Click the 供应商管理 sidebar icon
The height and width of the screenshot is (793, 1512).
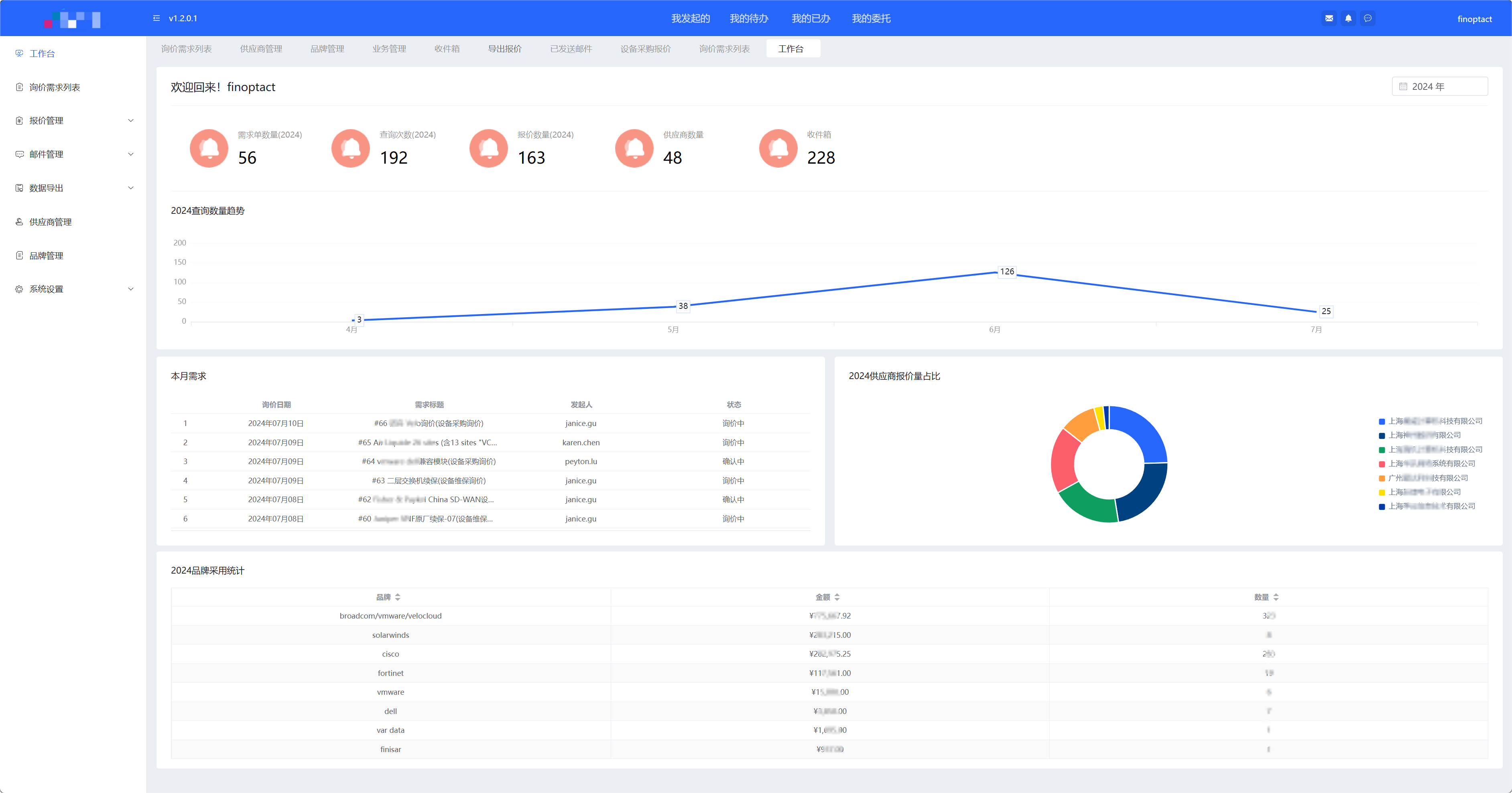tap(19, 222)
